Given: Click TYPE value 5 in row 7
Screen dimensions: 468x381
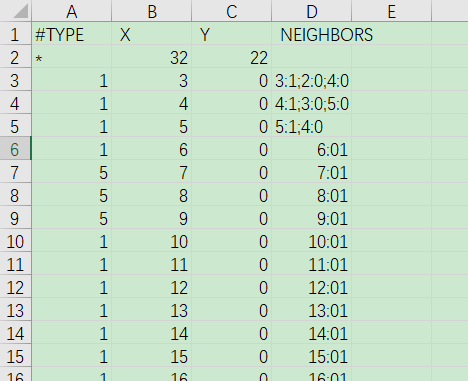Looking at the screenshot, I should click(71, 172).
